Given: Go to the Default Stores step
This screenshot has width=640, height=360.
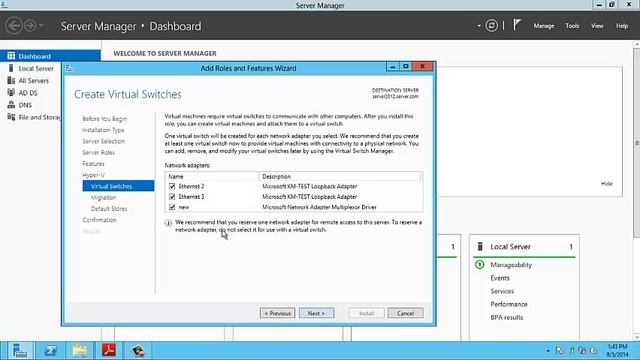Looking at the screenshot, I should point(109,209).
